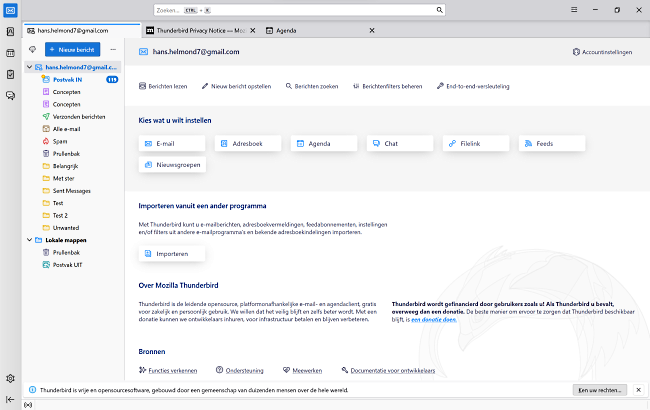Image resolution: width=650 pixels, height=410 pixels.
Task: Set up Nieuwsgroepen button
Action: (x=172, y=165)
